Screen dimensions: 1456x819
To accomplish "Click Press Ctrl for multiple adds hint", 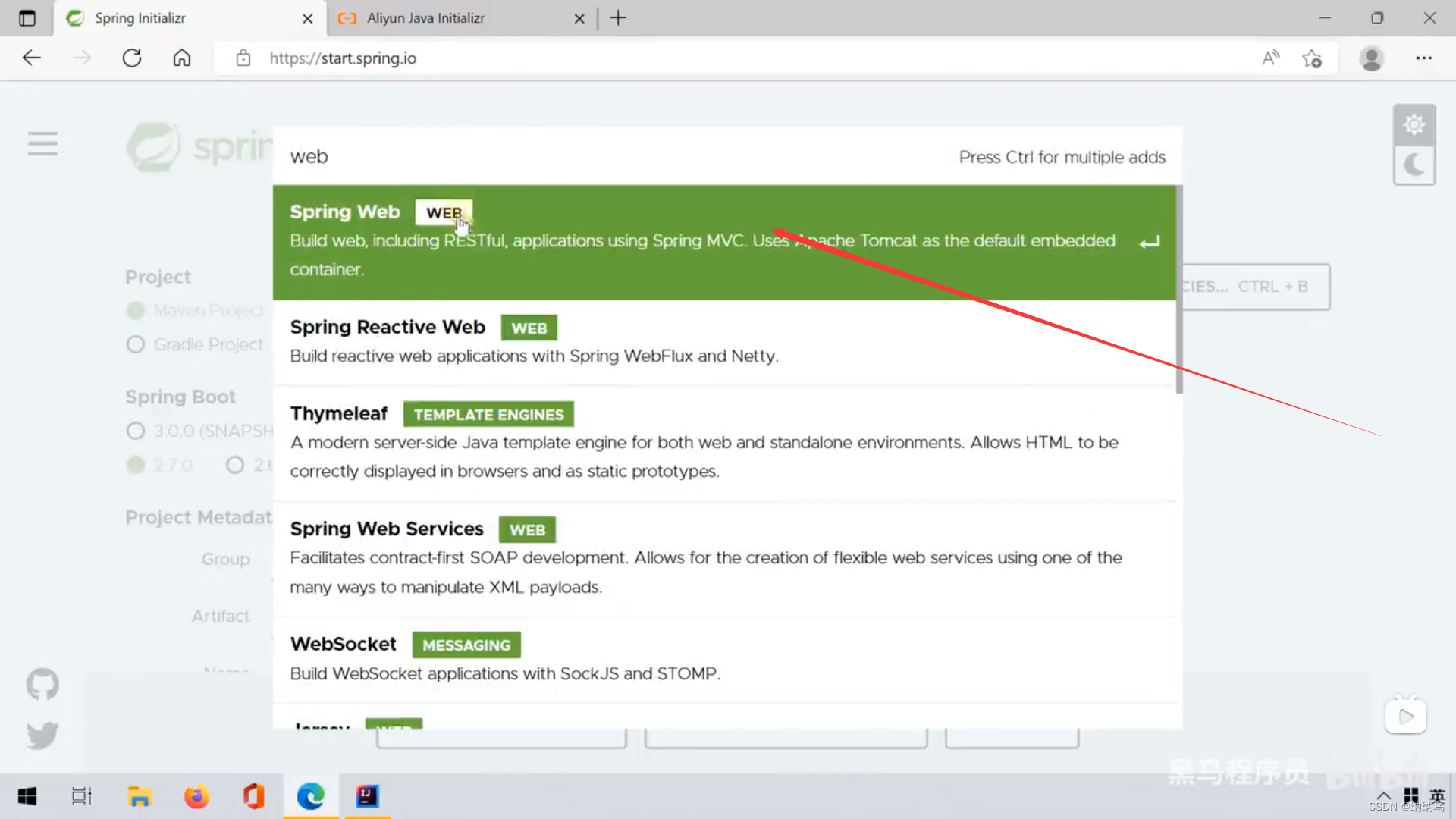I will point(1062,157).
